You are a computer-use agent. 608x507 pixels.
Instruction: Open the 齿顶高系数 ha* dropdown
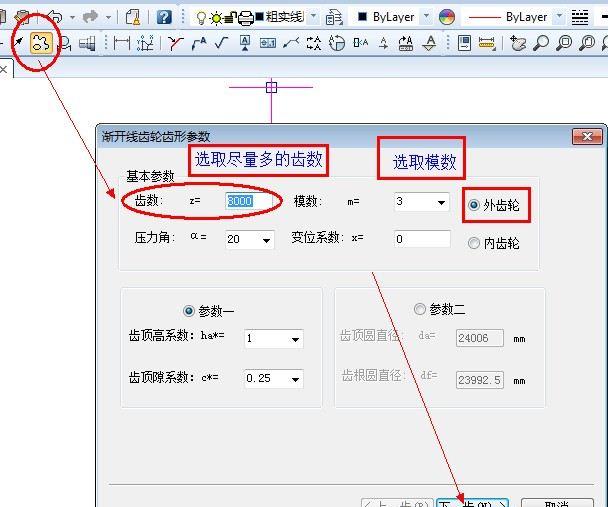coord(295,339)
